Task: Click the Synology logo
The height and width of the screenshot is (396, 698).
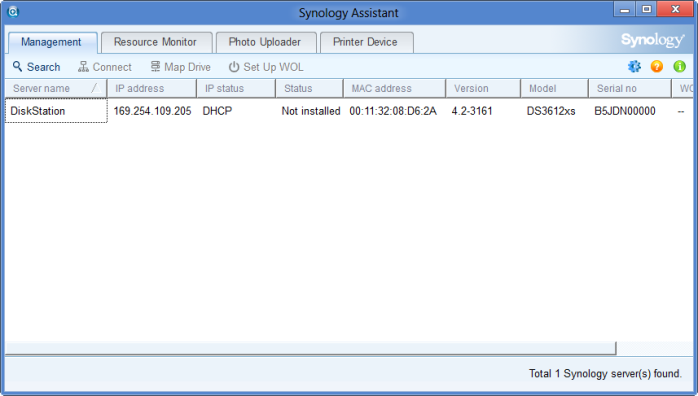Action: click(653, 40)
